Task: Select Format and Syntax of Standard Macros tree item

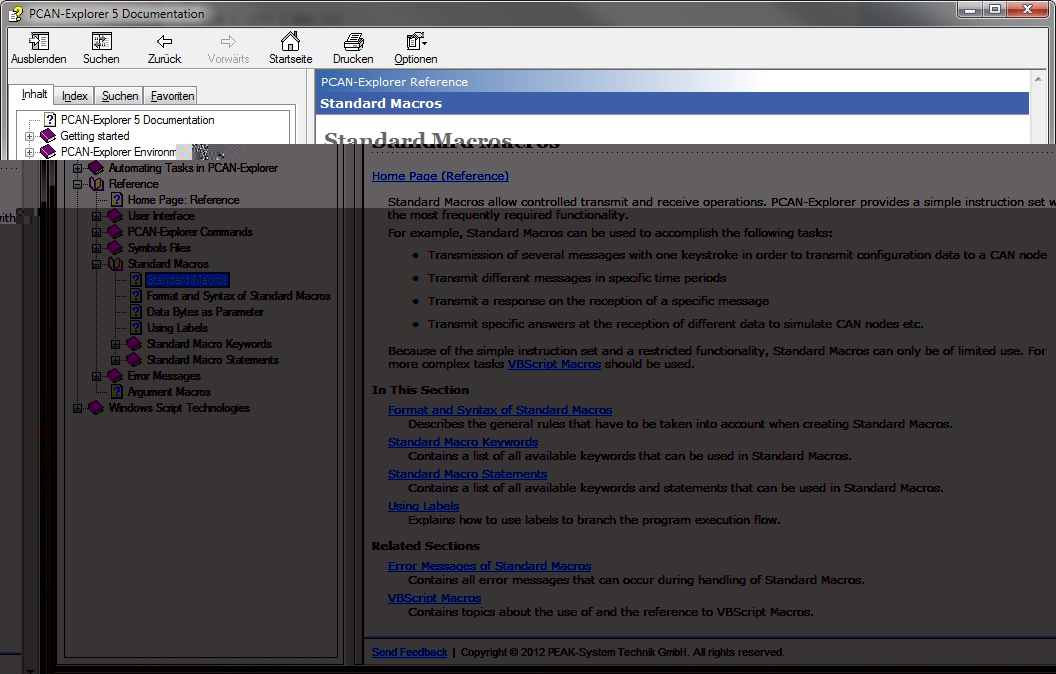Action: click(x=238, y=296)
